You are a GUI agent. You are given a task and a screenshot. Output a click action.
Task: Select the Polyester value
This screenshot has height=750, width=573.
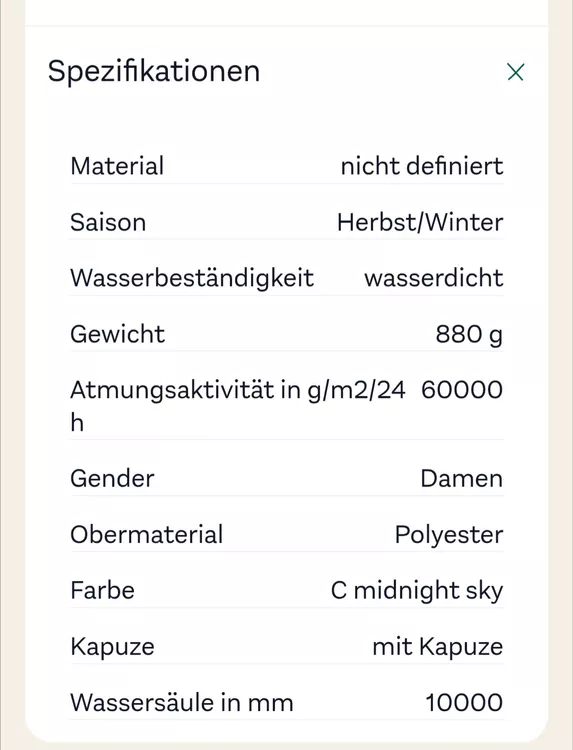(x=449, y=535)
